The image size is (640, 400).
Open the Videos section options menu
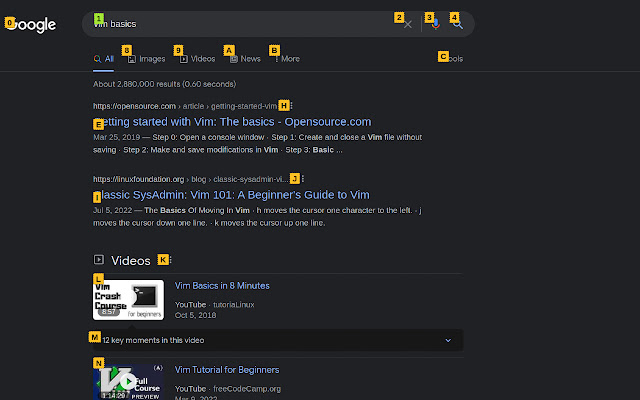(170, 260)
